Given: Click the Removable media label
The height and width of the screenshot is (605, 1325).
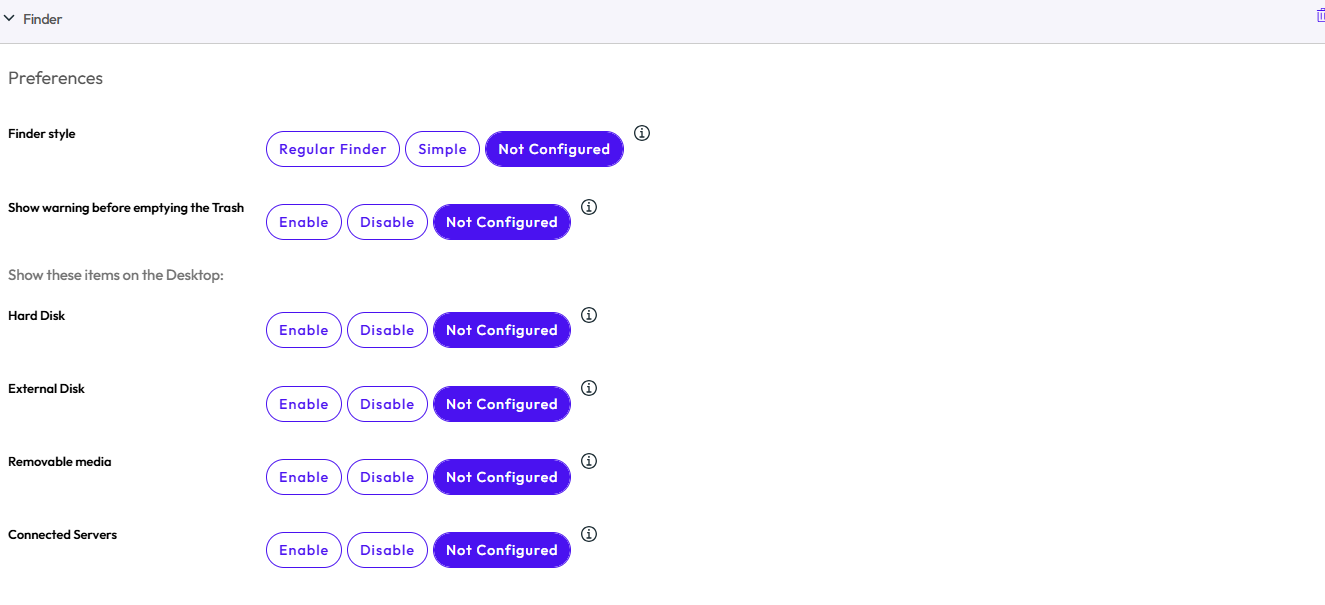Looking at the screenshot, I should coord(60,462).
